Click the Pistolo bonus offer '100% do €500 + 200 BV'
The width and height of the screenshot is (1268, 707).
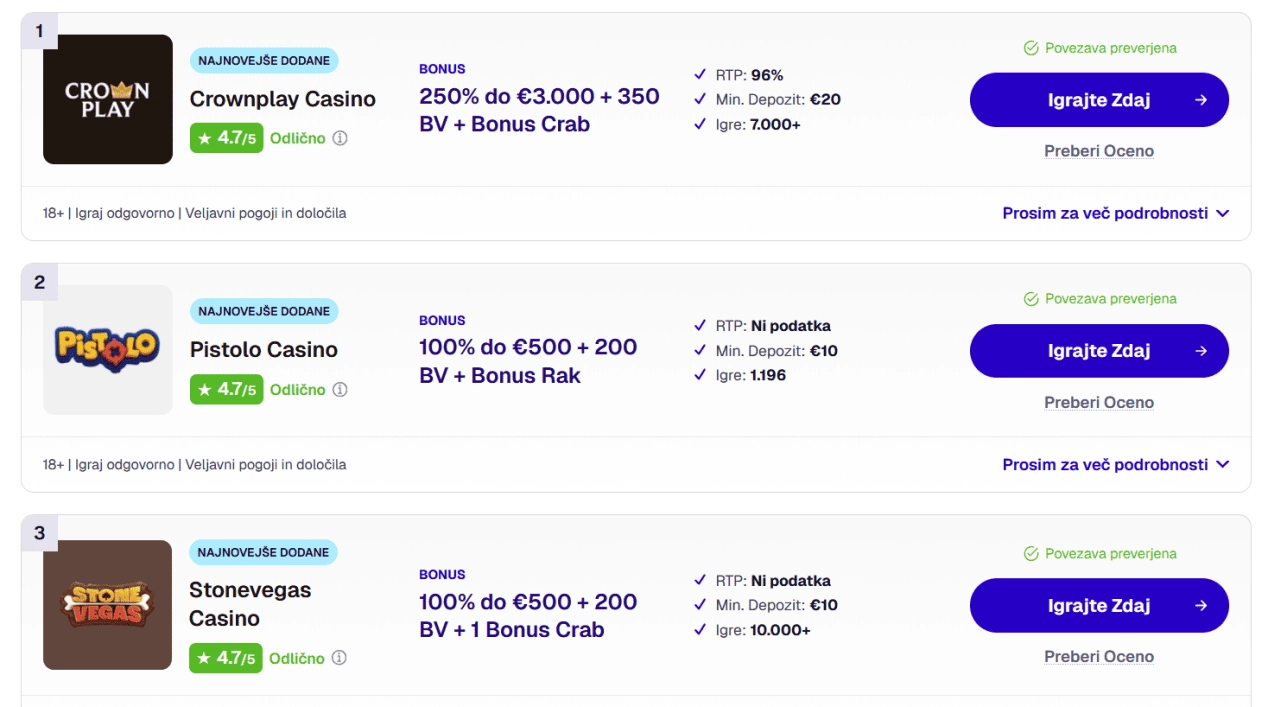point(528,361)
